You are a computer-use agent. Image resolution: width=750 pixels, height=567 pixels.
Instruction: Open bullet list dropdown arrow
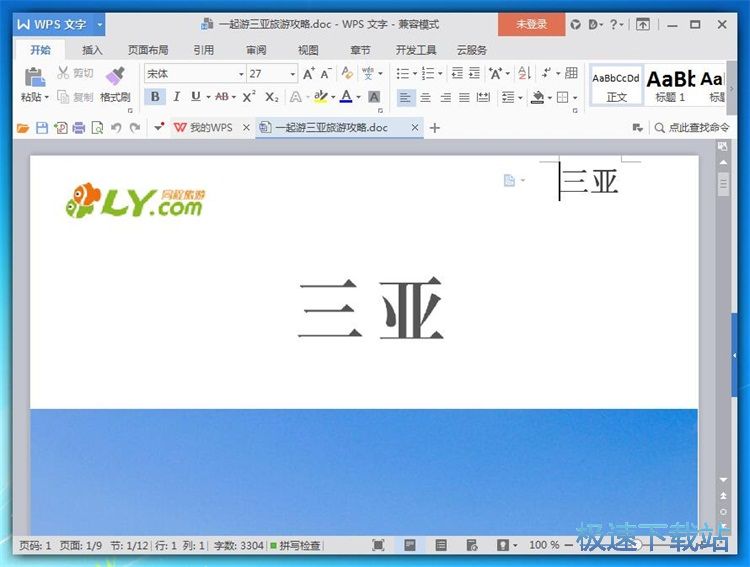coord(415,74)
